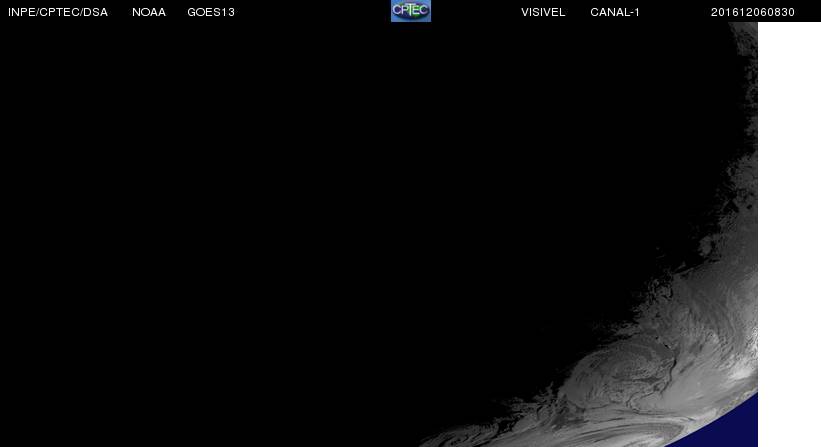Click the VISIVEL channel label
This screenshot has height=447, width=821.
(x=543, y=12)
